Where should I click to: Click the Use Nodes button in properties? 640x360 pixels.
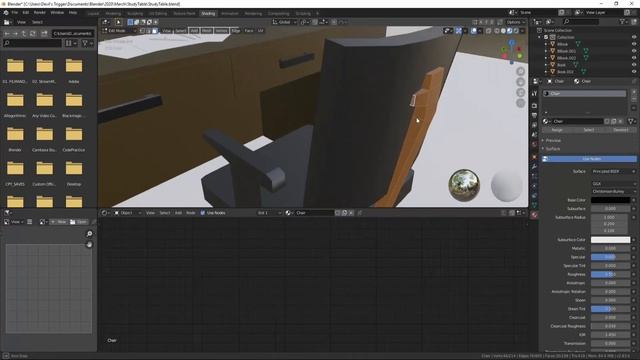589,159
